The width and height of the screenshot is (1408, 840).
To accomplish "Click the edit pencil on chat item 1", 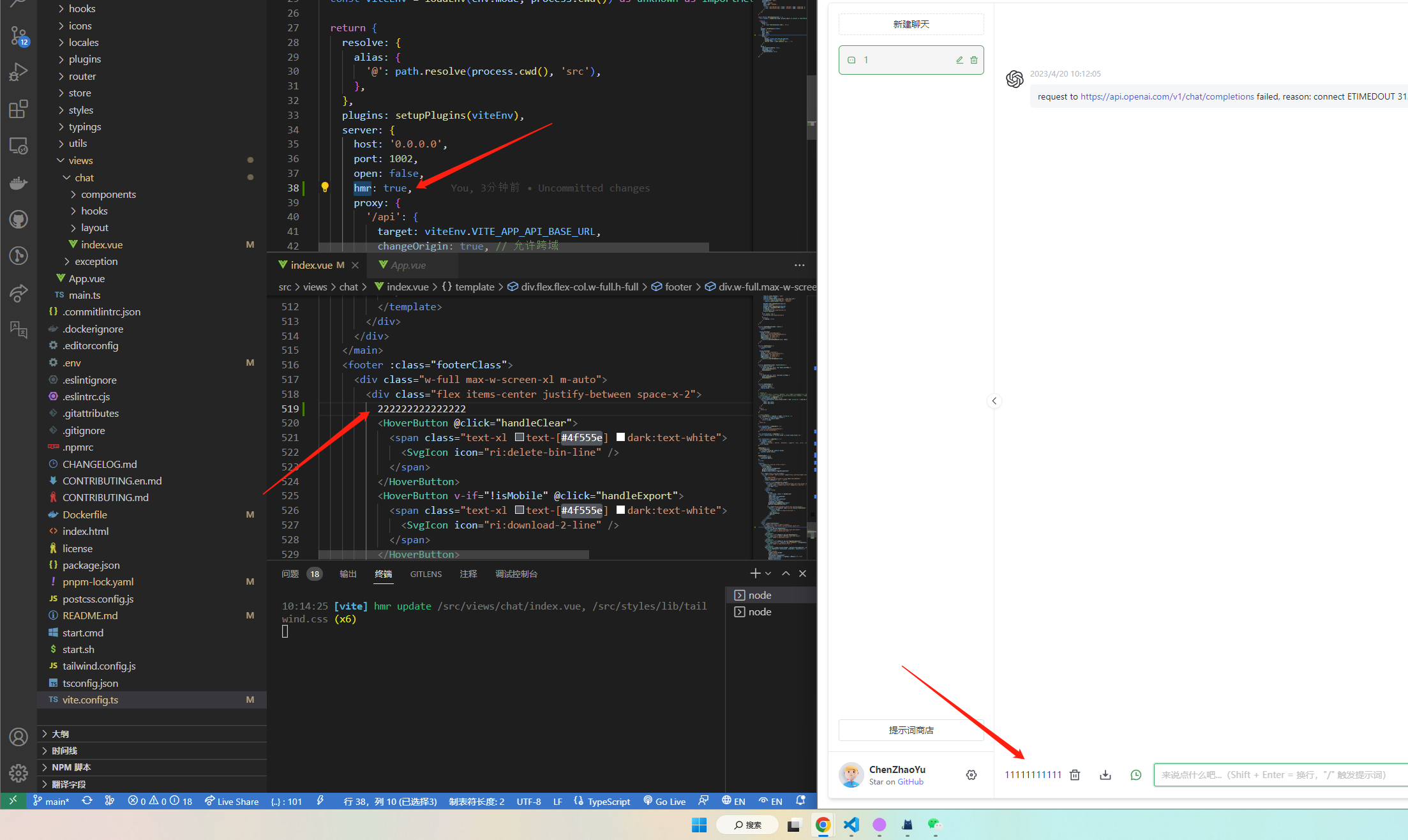I will (x=959, y=60).
